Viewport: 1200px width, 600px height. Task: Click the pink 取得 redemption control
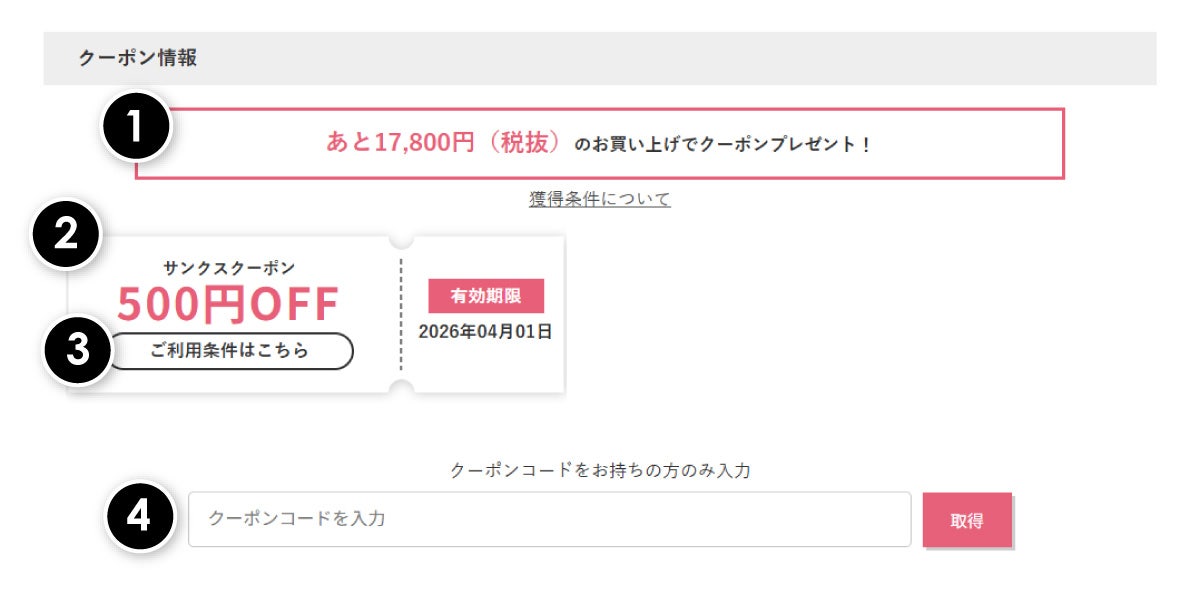(965, 519)
